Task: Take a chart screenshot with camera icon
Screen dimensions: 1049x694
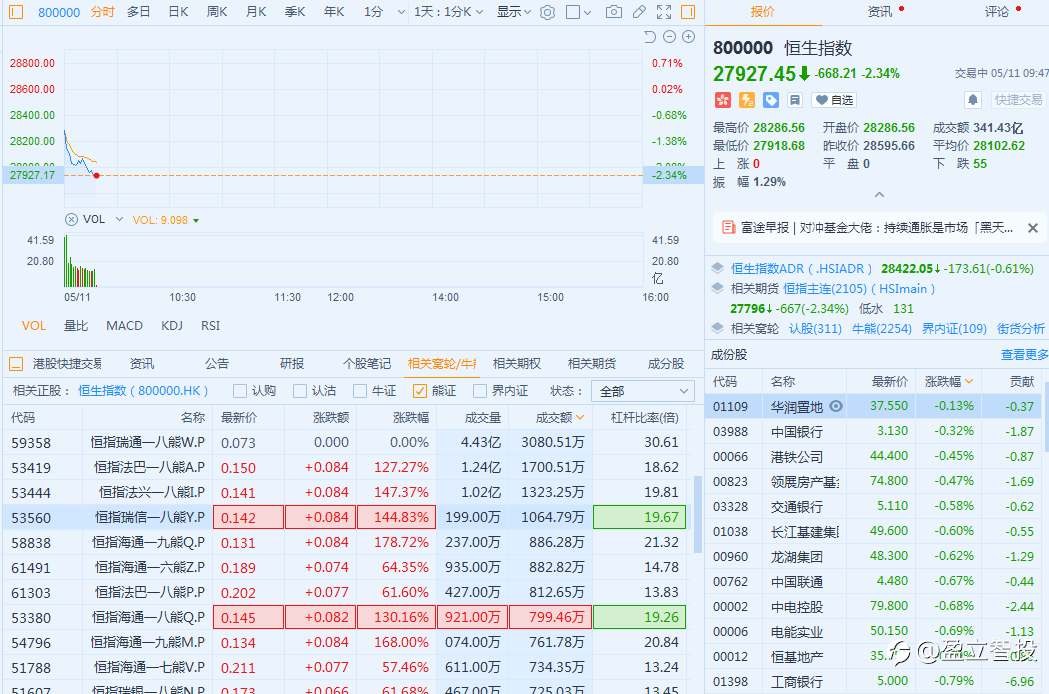Action: coord(613,12)
